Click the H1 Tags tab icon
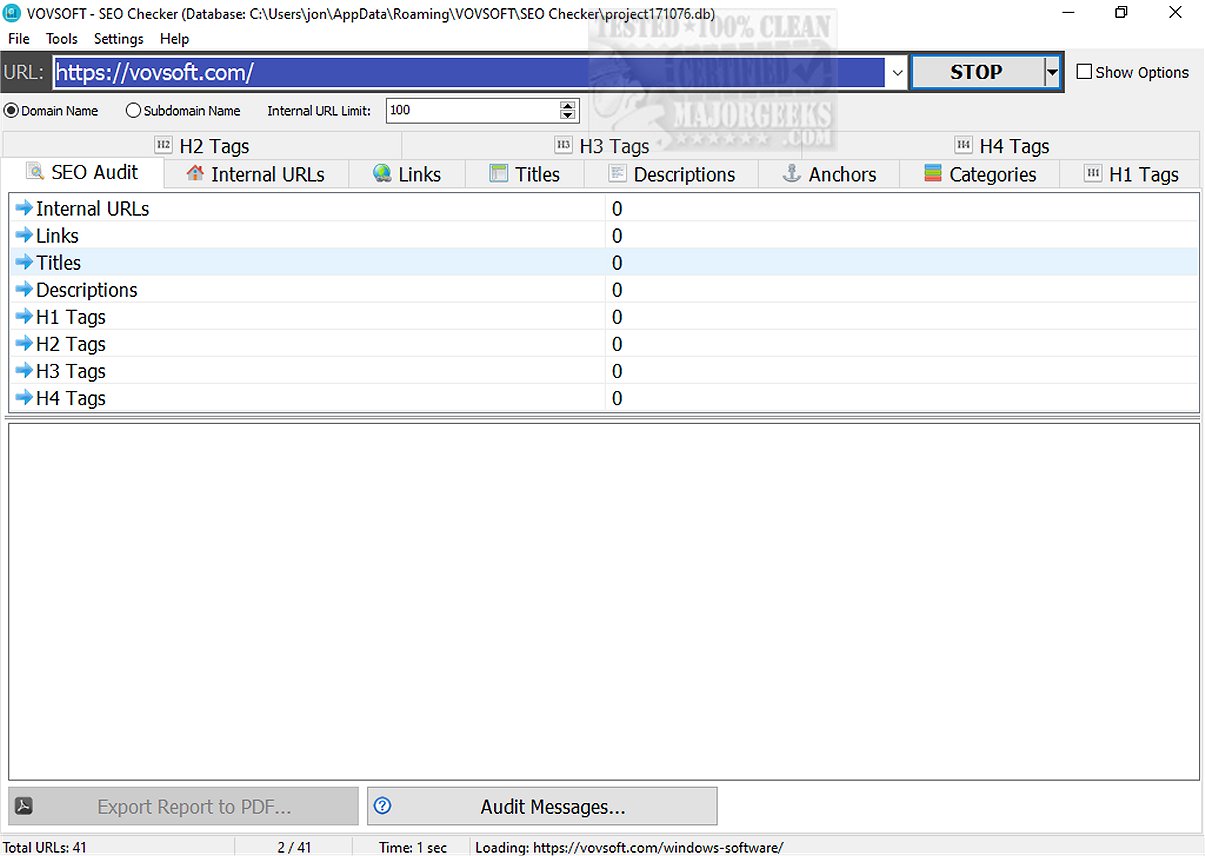This screenshot has width=1205, height=856. tap(1092, 174)
